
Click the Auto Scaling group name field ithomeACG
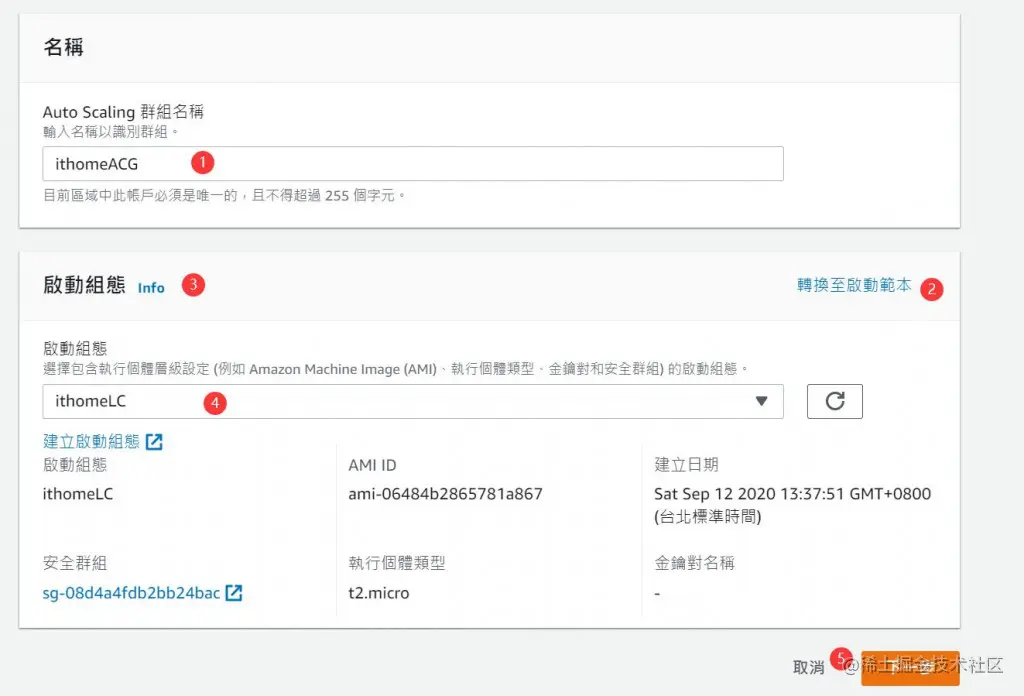coord(413,163)
